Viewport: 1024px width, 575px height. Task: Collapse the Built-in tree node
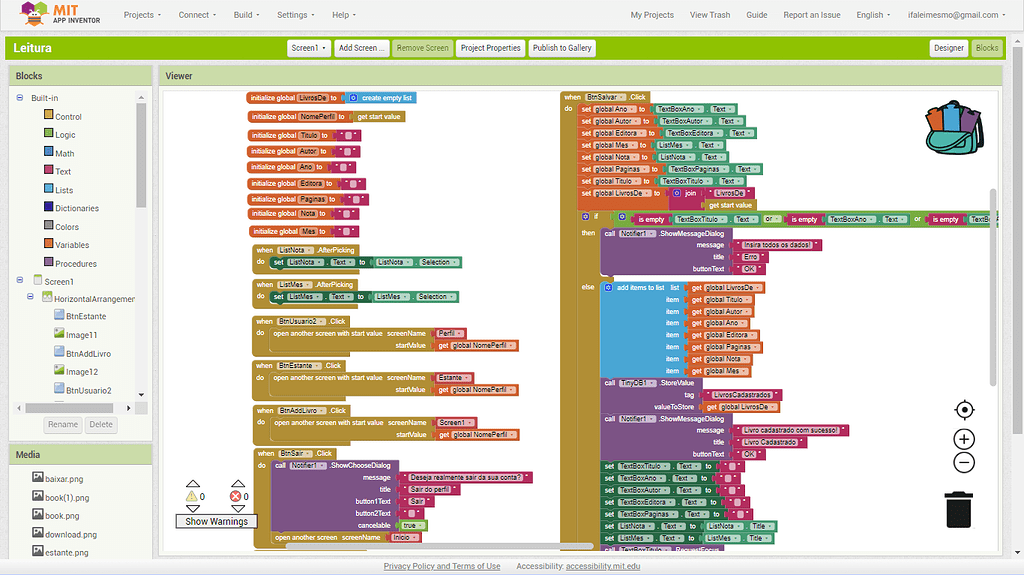click(x=20, y=98)
